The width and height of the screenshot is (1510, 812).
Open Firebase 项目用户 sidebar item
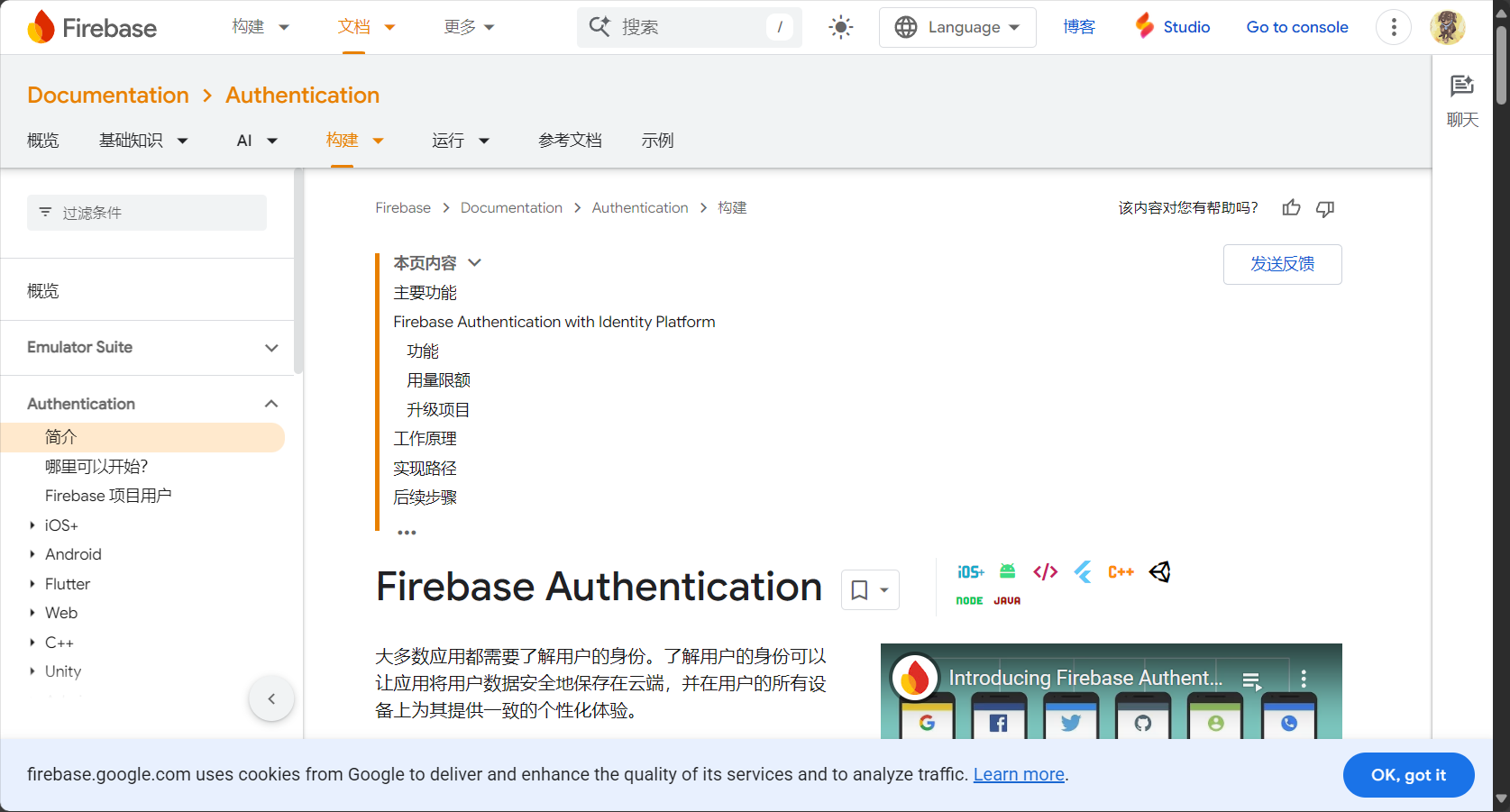pos(108,496)
